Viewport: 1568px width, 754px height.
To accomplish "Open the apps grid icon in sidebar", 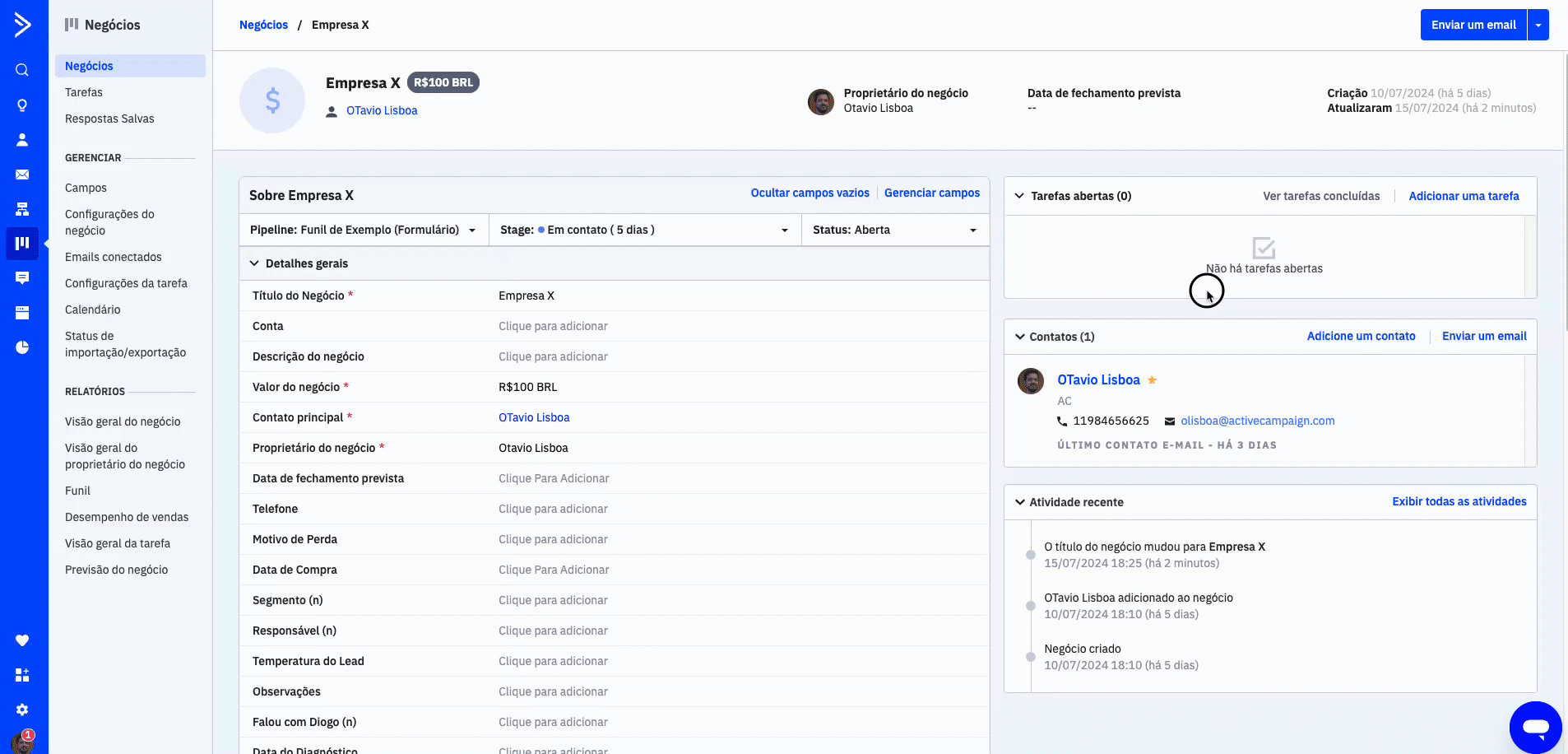I will pyautogui.click(x=22, y=675).
